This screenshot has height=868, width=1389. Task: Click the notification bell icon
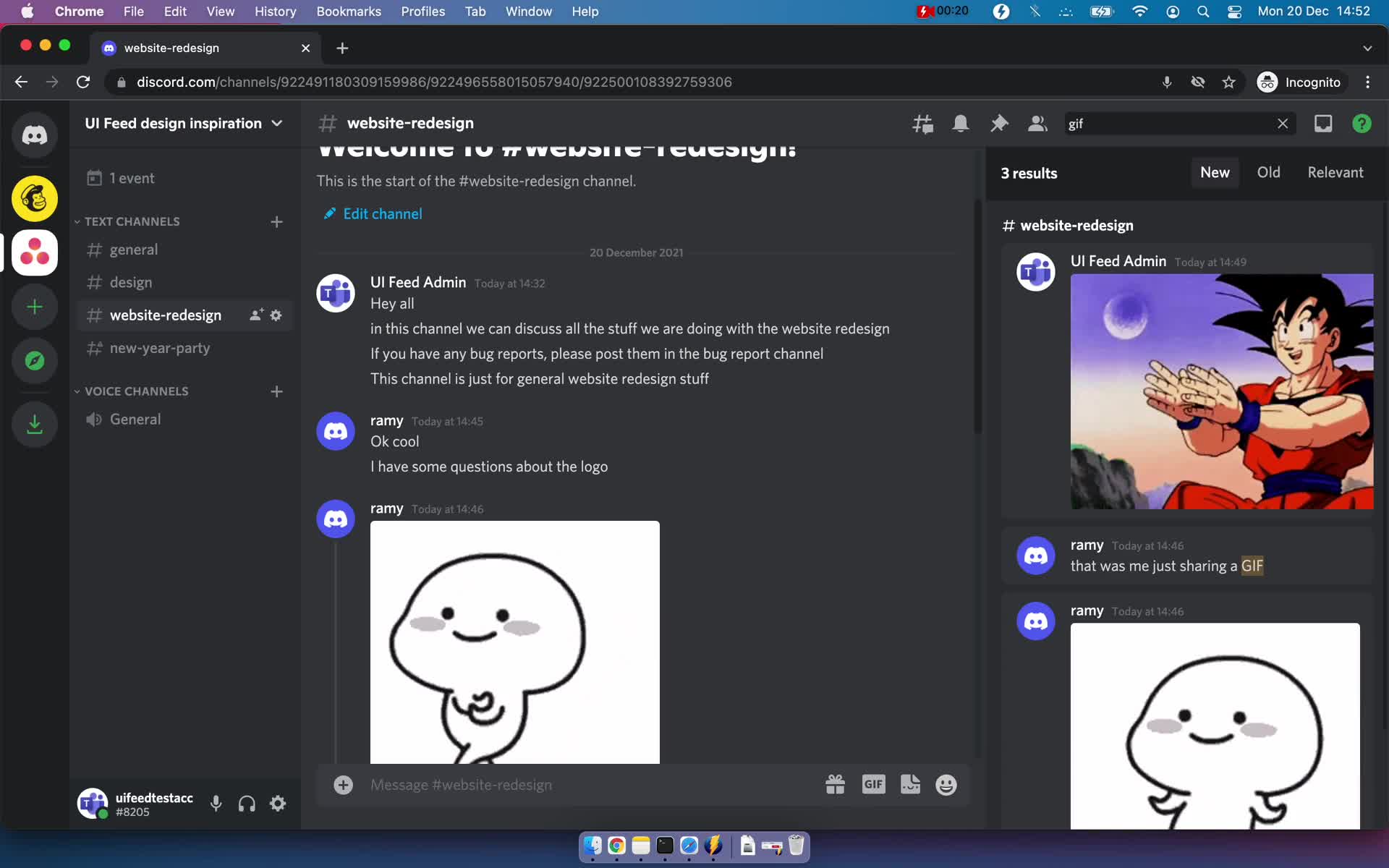(960, 123)
